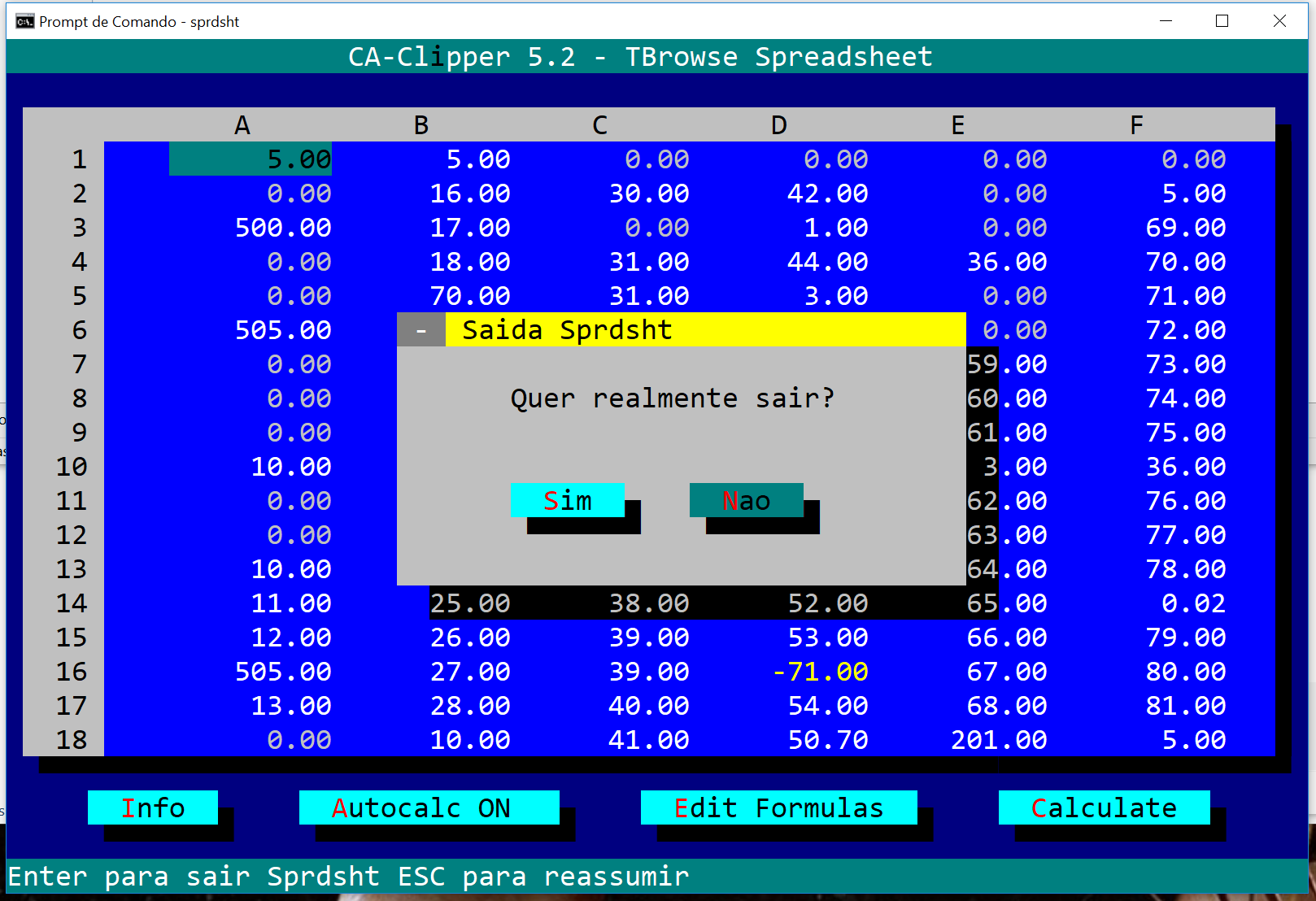Viewport: 1316px width, 901px height.
Task: Select column header F
Action: click(x=1137, y=125)
